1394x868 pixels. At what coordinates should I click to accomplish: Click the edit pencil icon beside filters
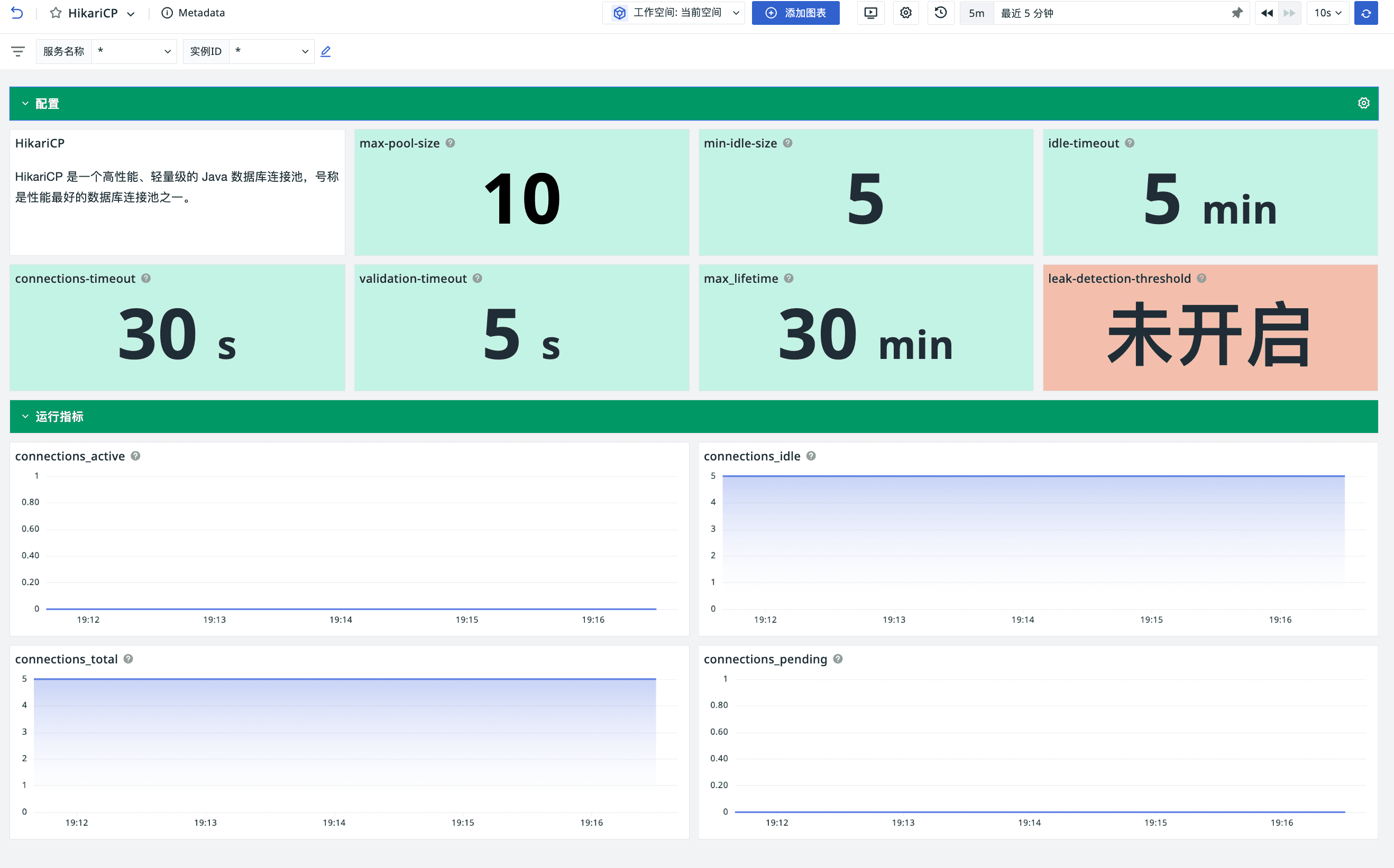tap(326, 51)
